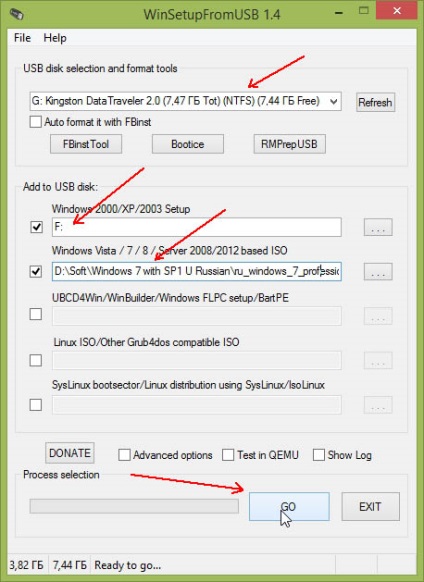Maximize the WinSetupFromUSB window
424x582 pixels.
[x=364, y=11]
